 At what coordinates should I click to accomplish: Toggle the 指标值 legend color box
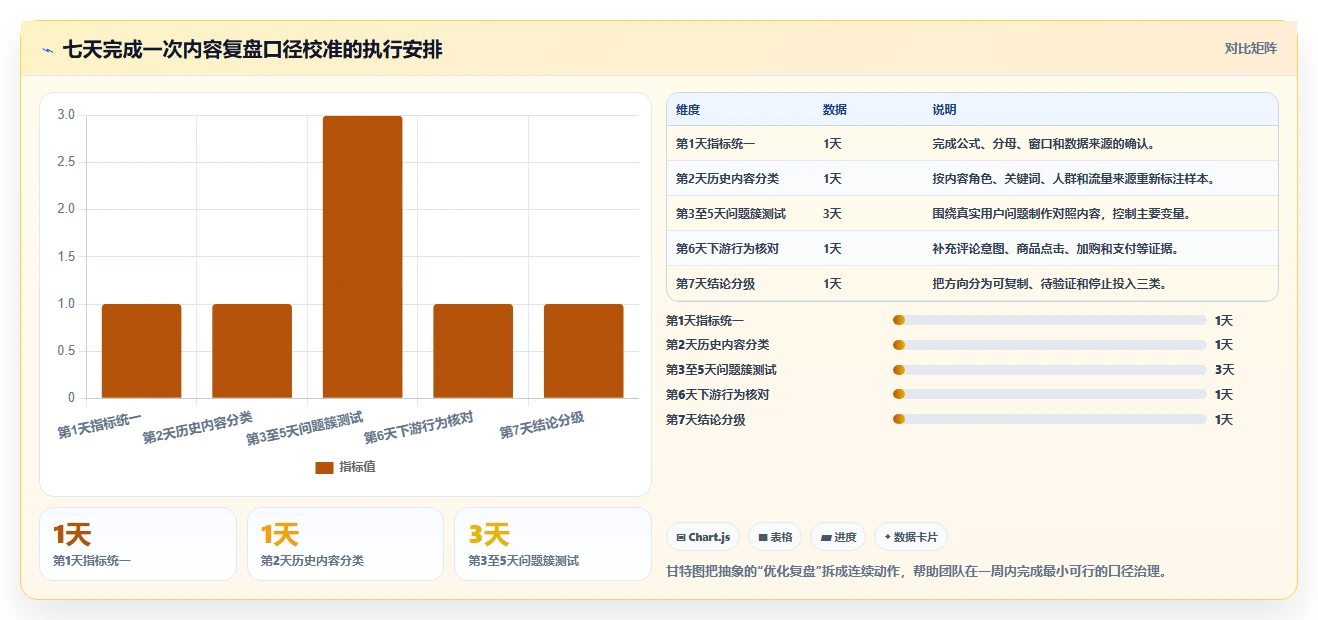[x=324, y=467]
